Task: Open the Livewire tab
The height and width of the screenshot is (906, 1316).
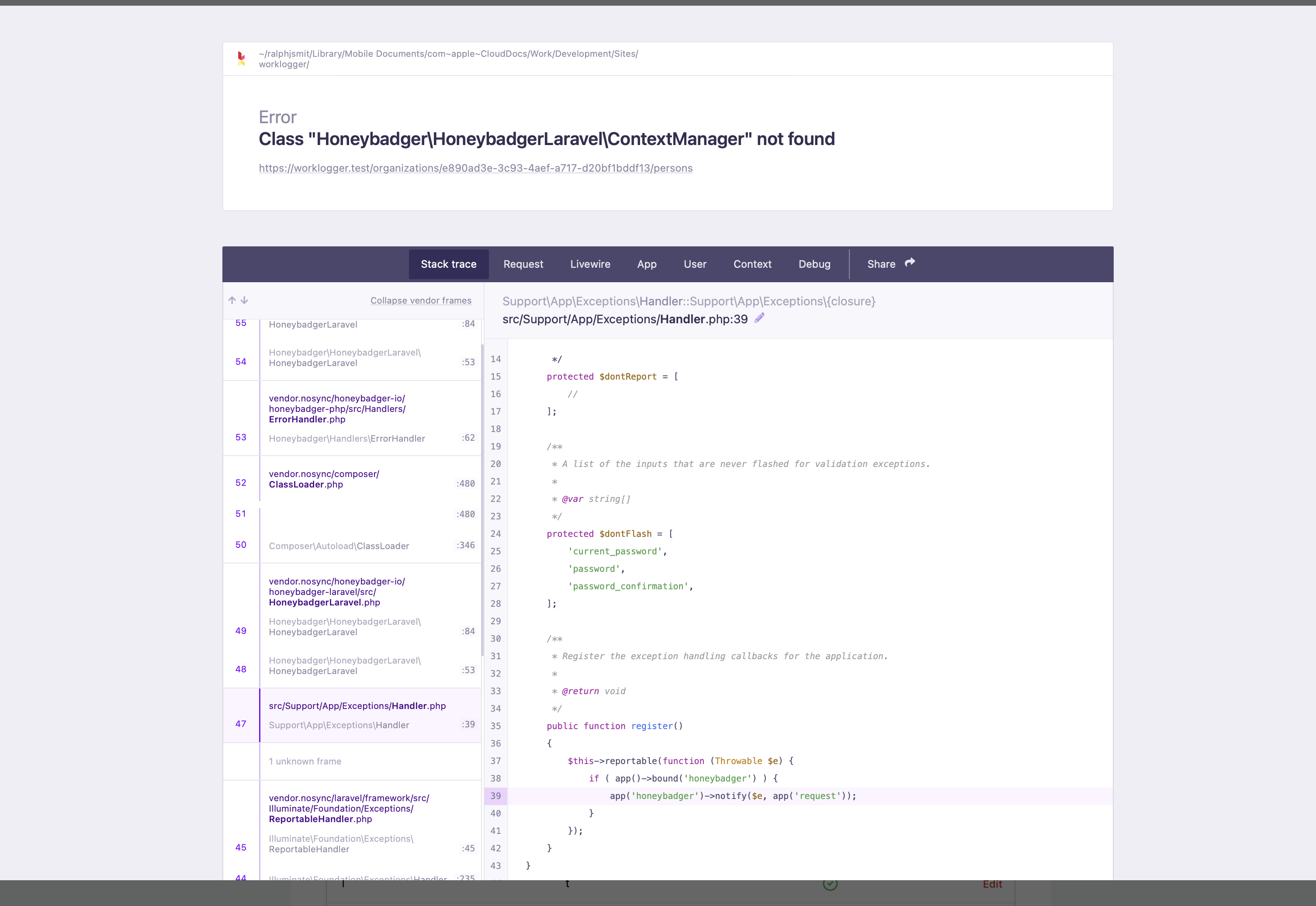Action: coord(590,264)
